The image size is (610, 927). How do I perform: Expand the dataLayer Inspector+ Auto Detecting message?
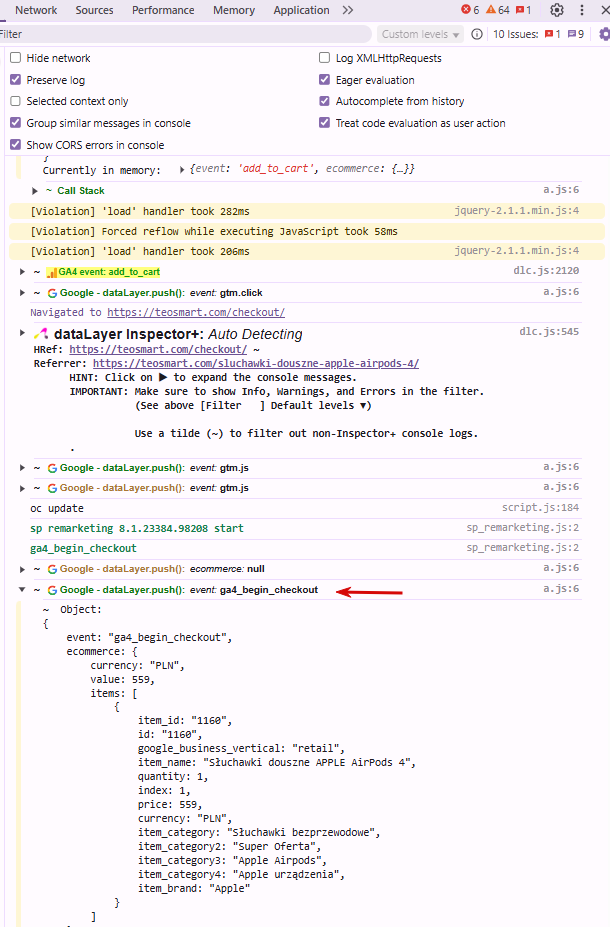click(22, 333)
